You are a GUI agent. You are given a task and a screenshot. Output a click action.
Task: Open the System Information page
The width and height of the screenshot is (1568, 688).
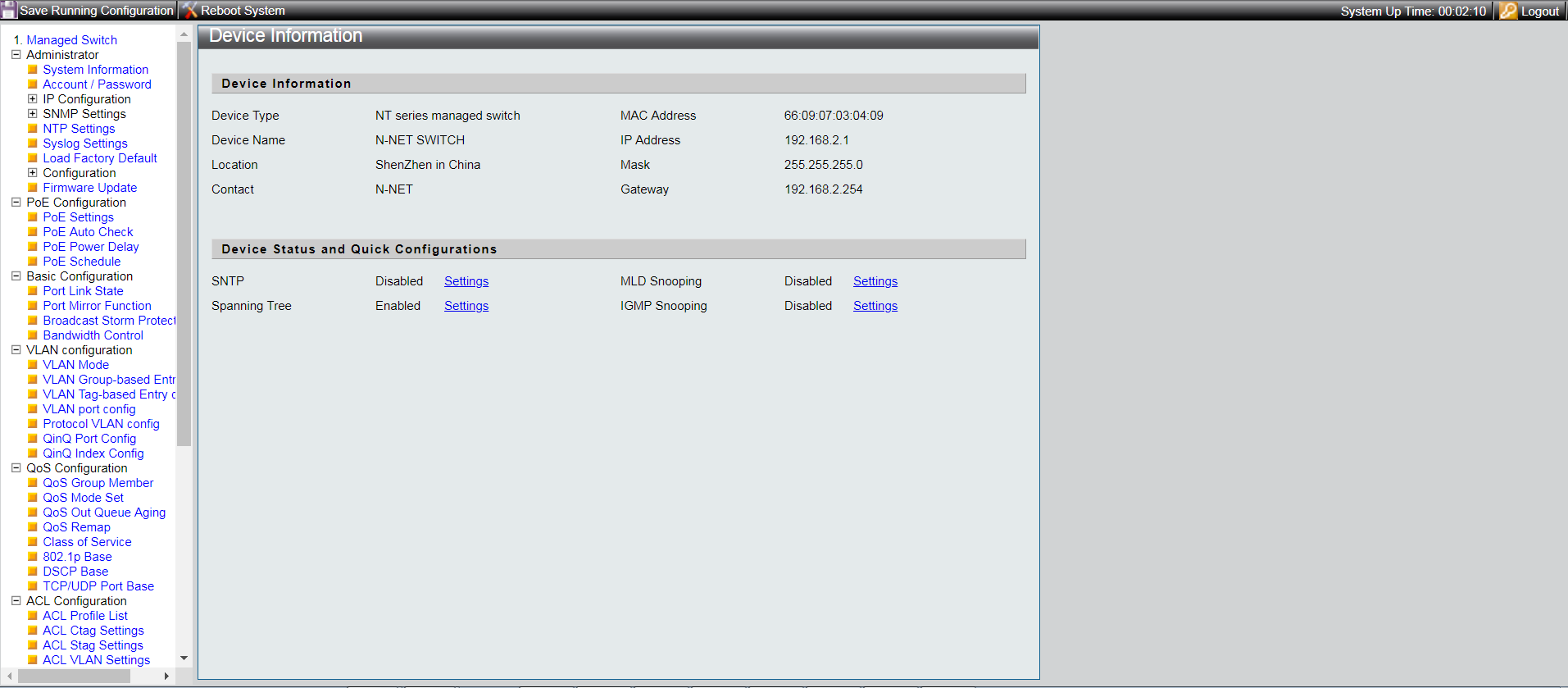(96, 70)
